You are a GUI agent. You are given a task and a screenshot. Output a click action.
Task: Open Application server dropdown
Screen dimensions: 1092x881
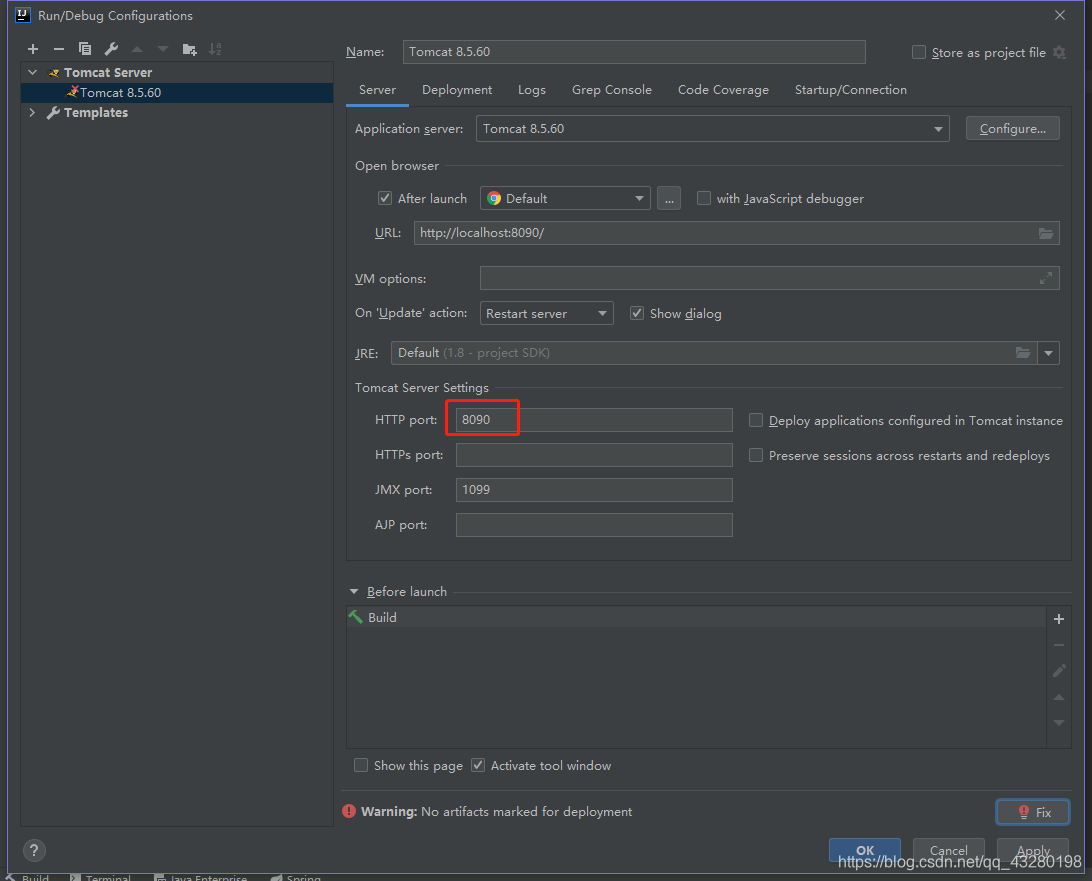(x=712, y=129)
